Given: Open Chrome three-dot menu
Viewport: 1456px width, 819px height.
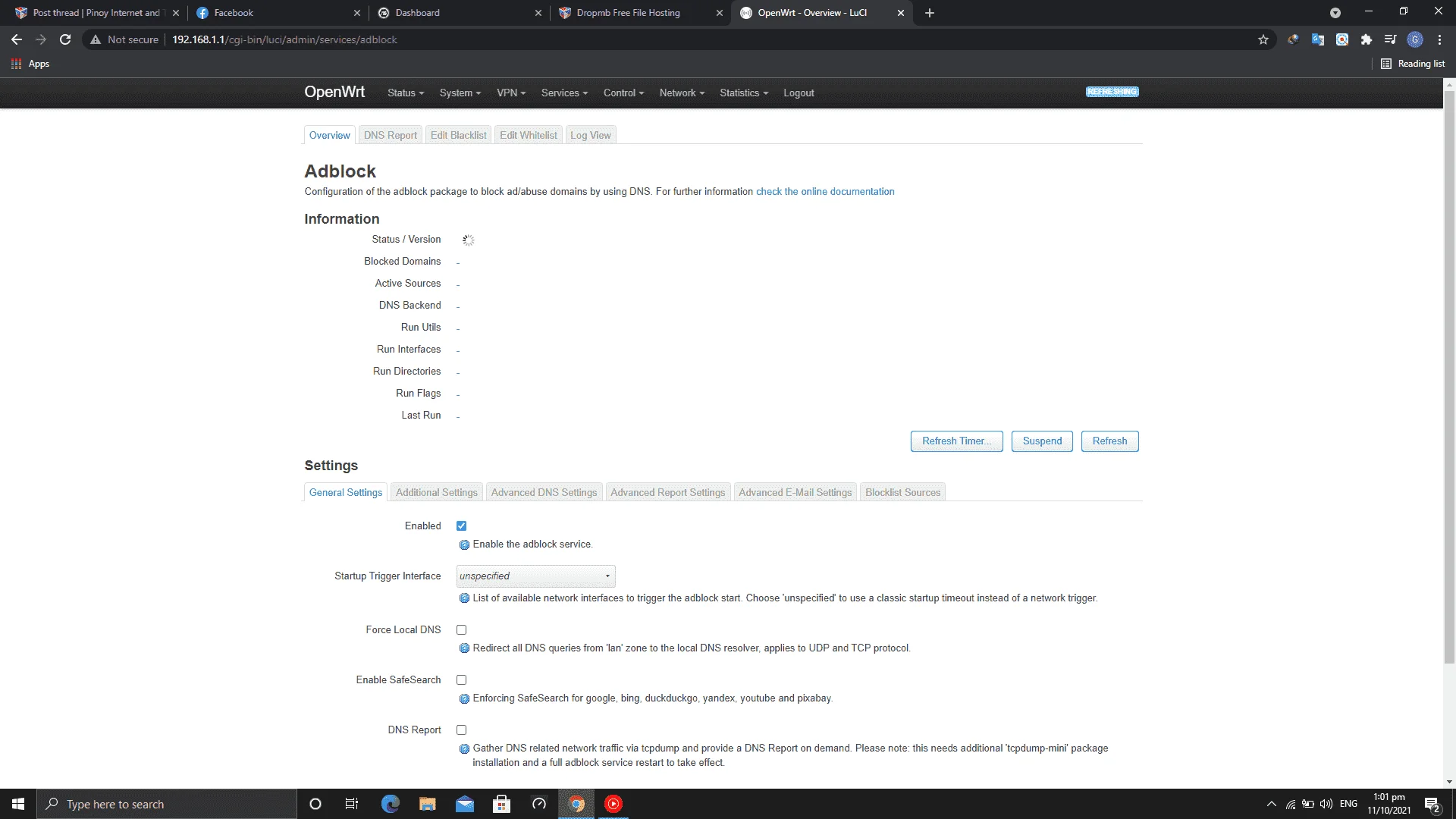Looking at the screenshot, I should point(1439,39).
